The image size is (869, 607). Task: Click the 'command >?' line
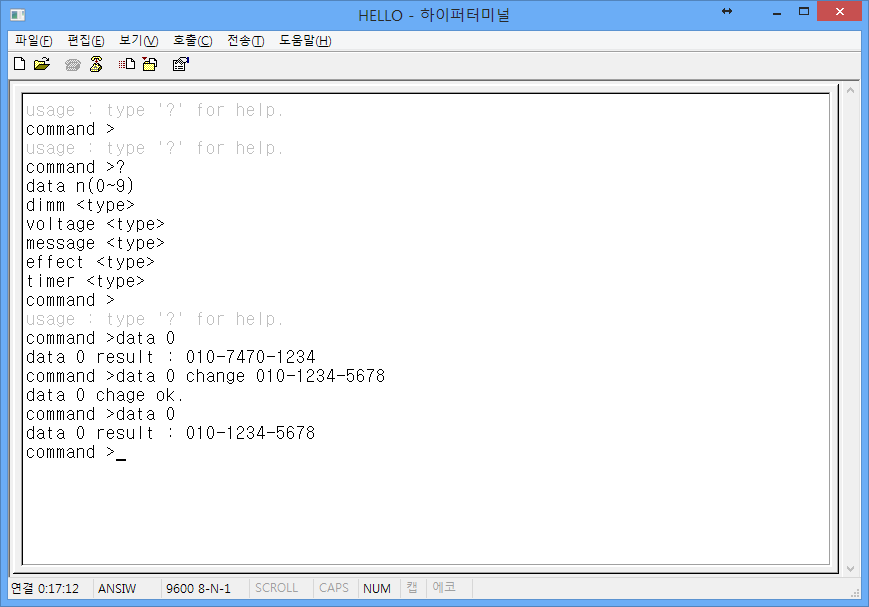(75, 167)
